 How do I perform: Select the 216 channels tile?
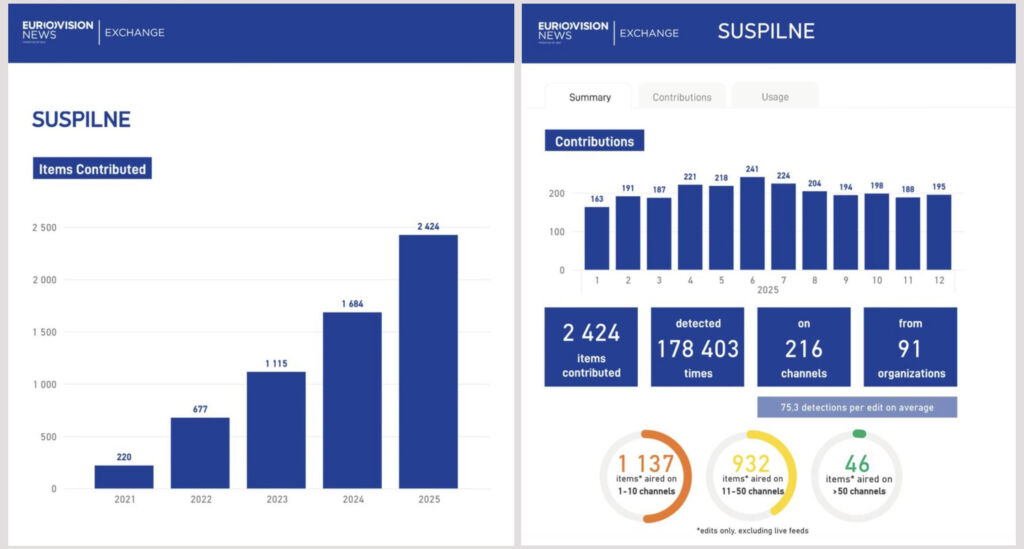point(804,347)
